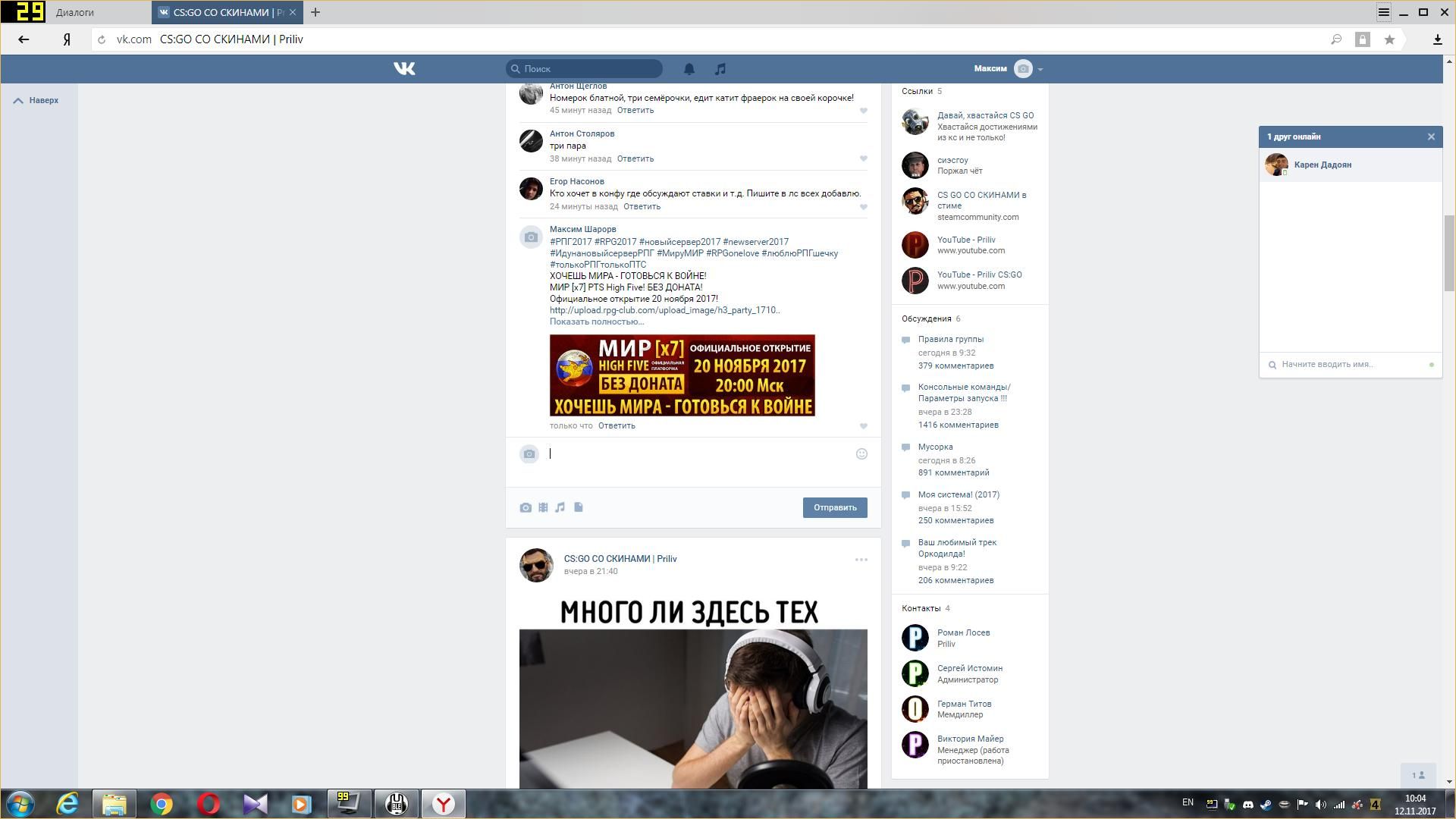The image size is (1456, 819).
Task: Like Егор Насонов's comment heart
Action: click(x=863, y=207)
